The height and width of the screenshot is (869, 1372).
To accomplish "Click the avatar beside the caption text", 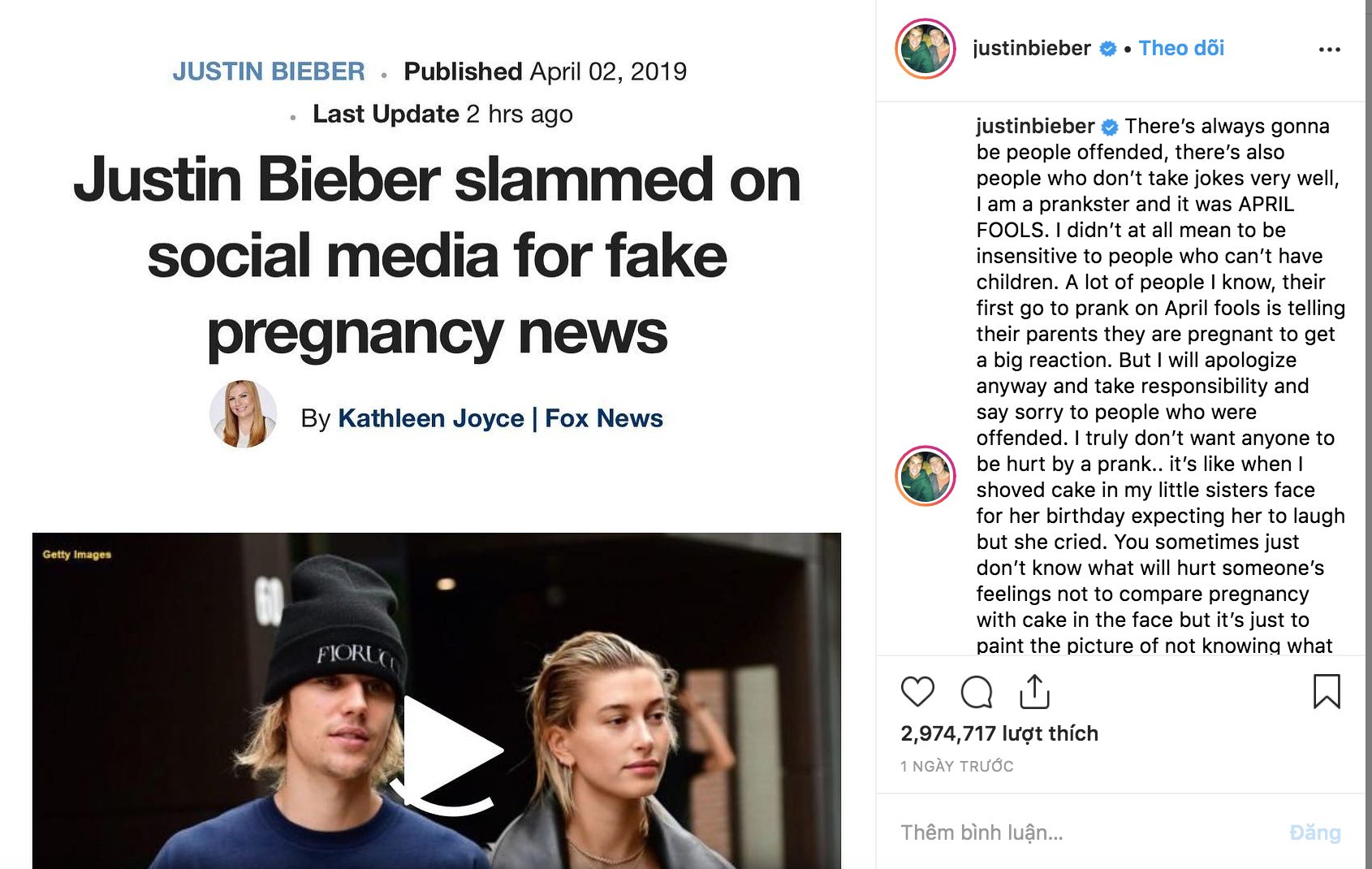I will tap(925, 476).
